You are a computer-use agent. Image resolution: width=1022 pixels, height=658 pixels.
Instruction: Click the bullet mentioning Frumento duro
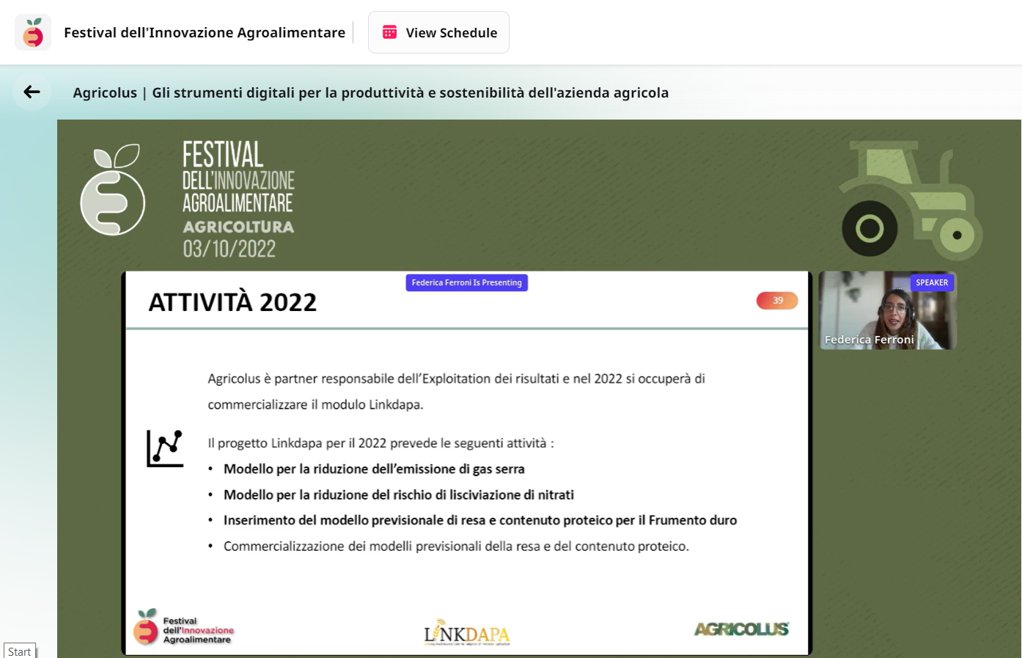pyautogui.click(x=480, y=521)
